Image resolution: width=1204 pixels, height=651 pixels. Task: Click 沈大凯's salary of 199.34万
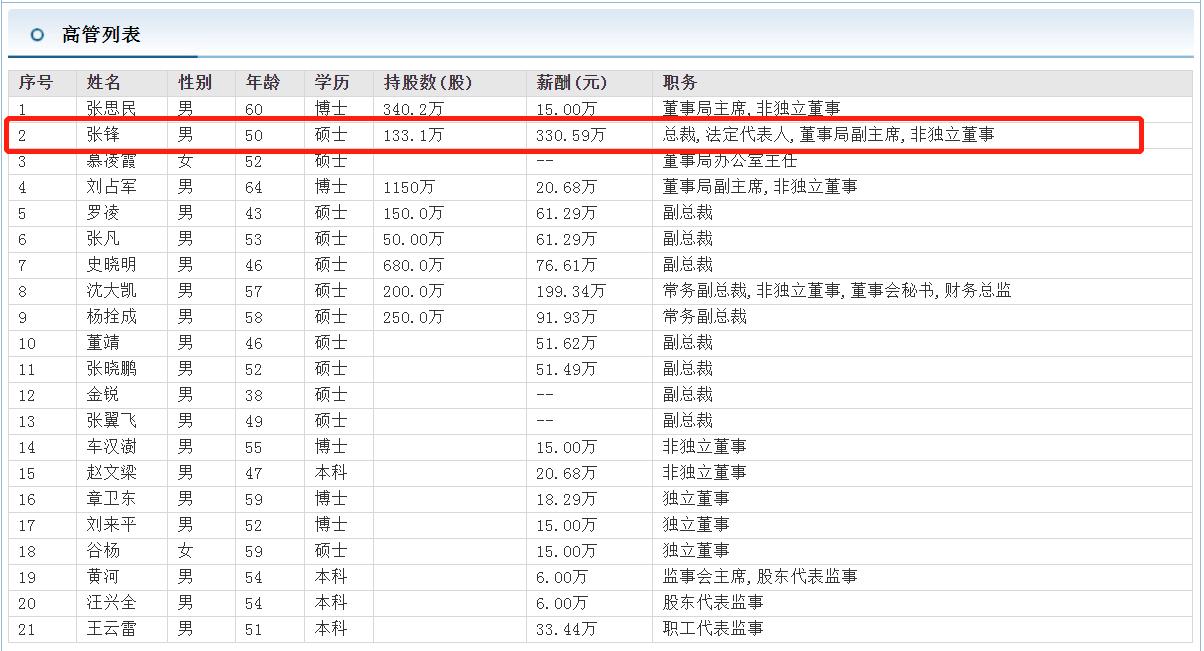(570, 291)
